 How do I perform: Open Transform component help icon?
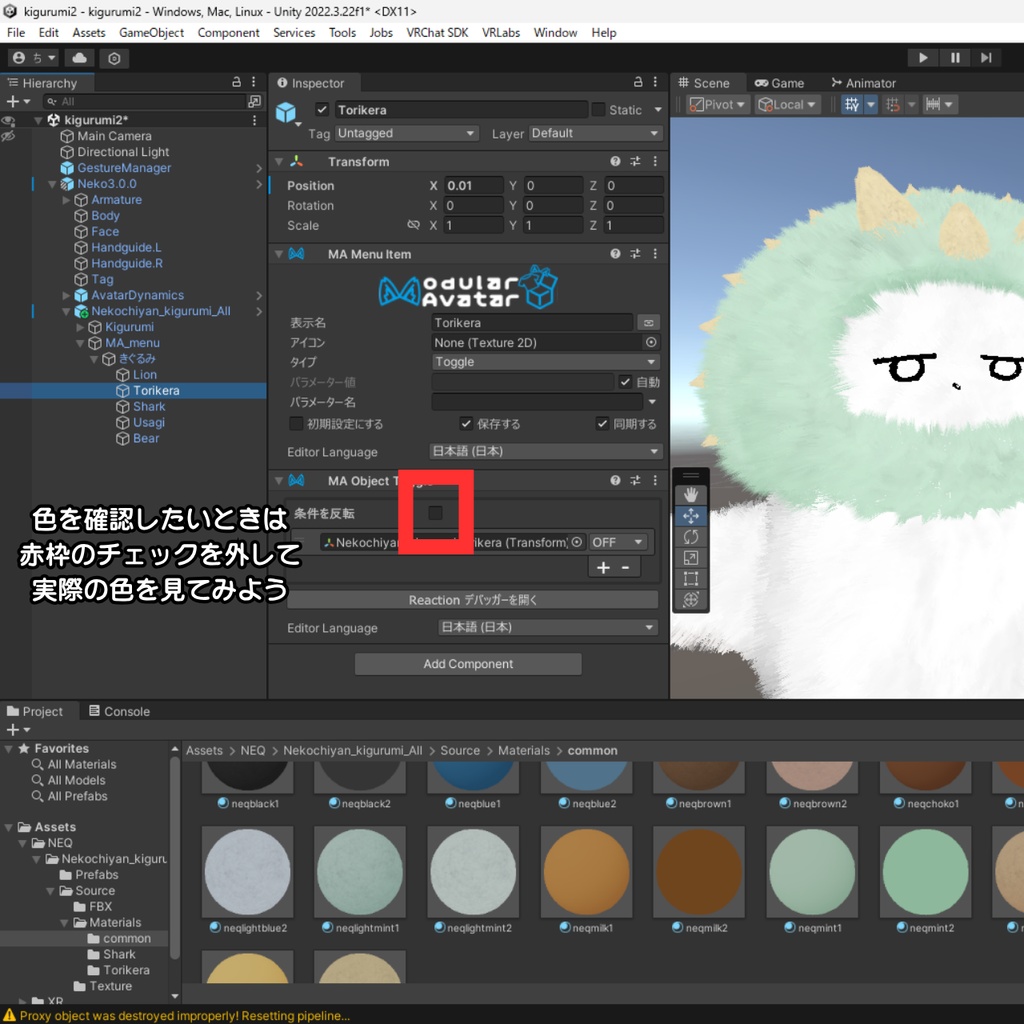(x=615, y=161)
